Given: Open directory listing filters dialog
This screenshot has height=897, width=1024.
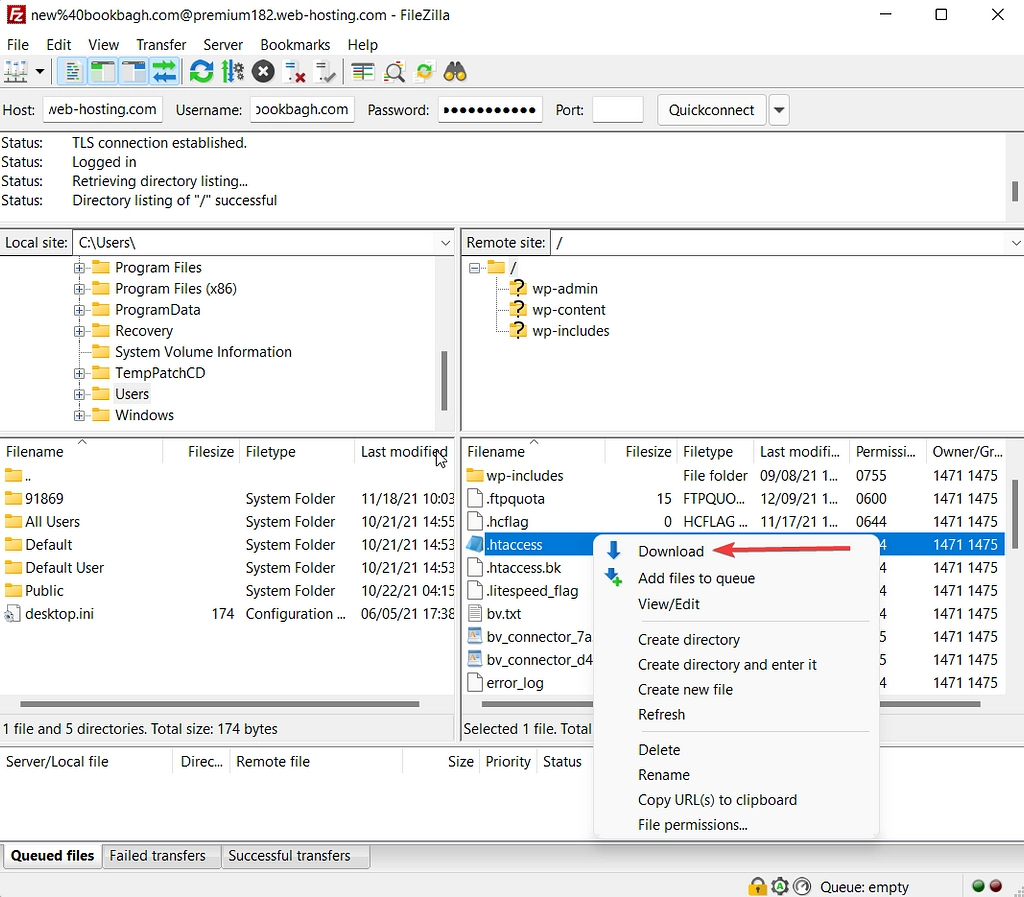Looking at the screenshot, I should point(362,72).
